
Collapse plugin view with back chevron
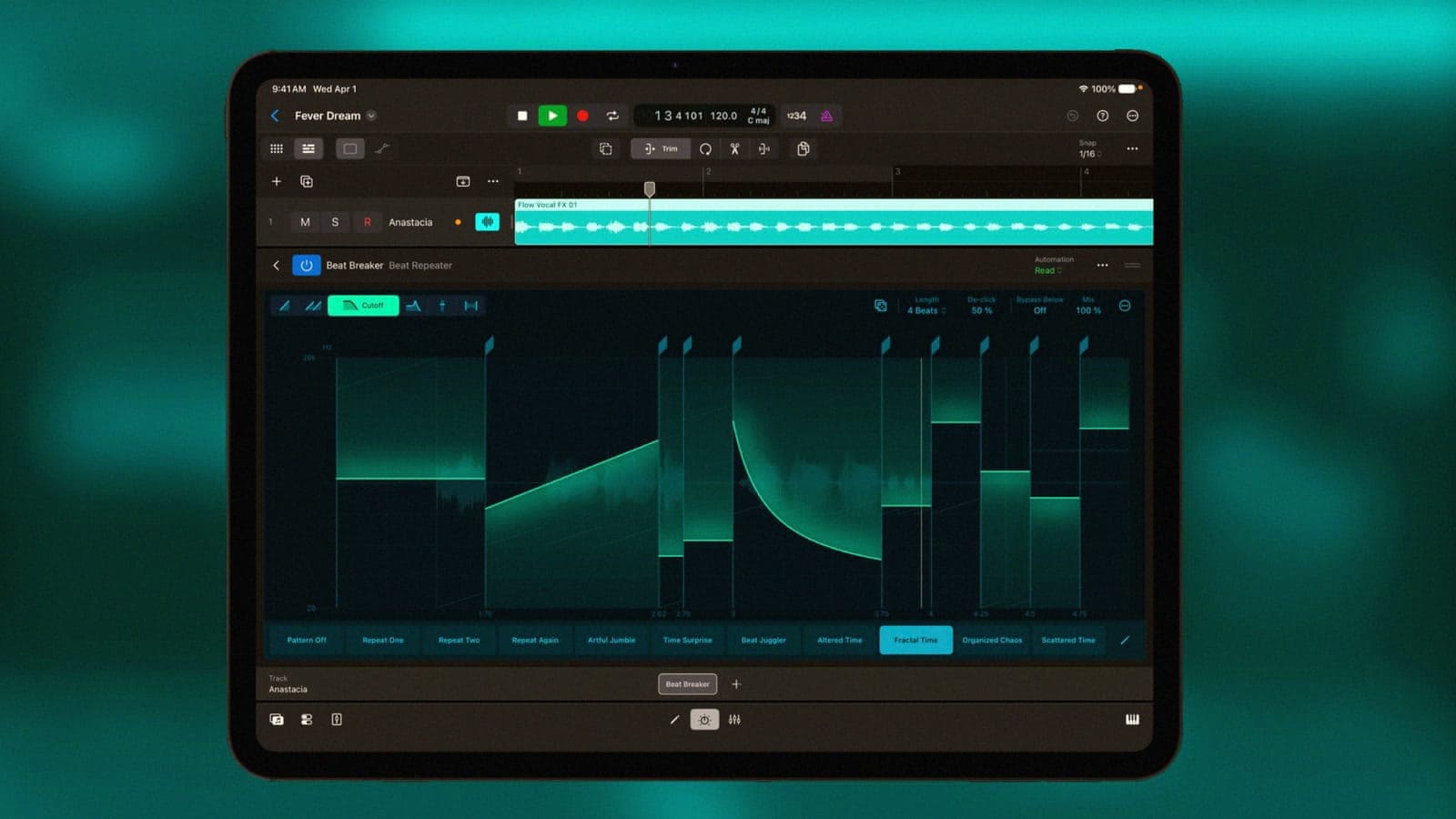pos(276,266)
